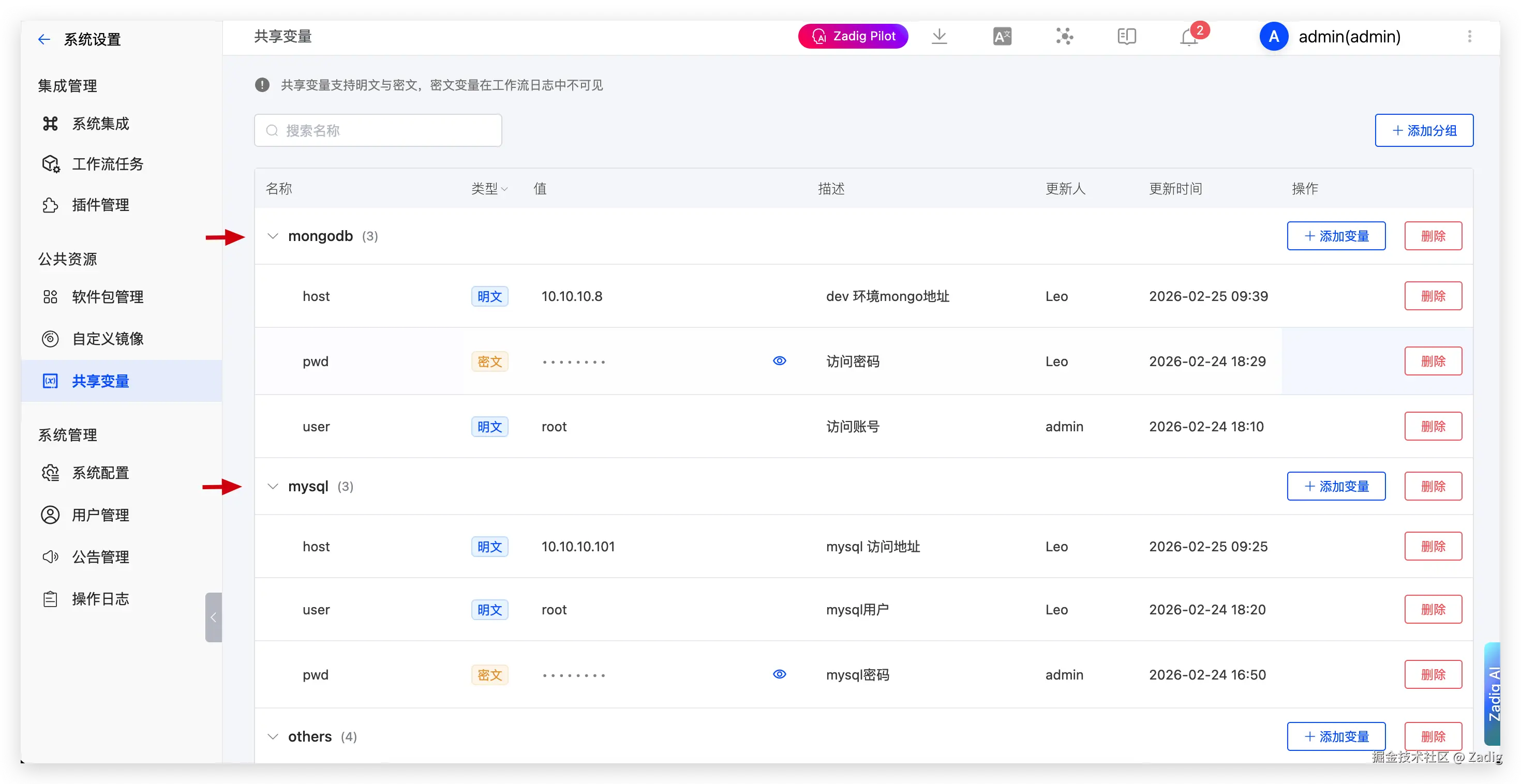Click the value 10.10.10.8

[572, 296]
